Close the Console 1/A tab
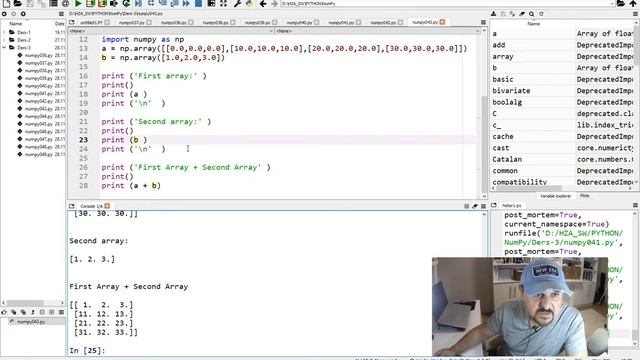The width and height of the screenshot is (640, 360). click(107, 206)
